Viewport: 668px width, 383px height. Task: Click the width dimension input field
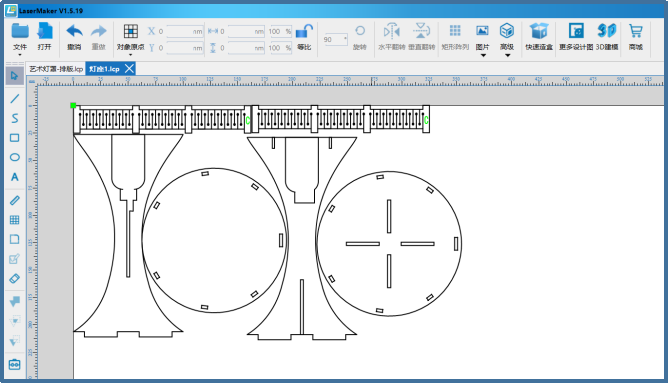246,31
